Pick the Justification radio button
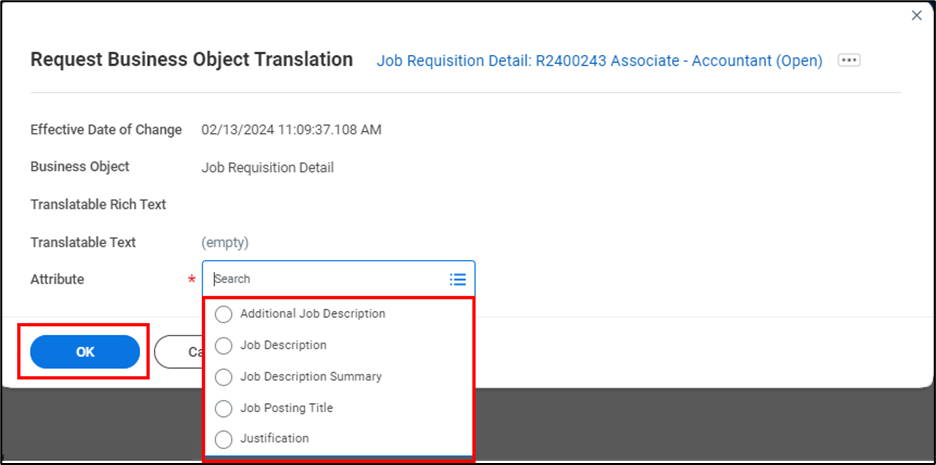Screen dimensions: 936x465 (223, 439)
